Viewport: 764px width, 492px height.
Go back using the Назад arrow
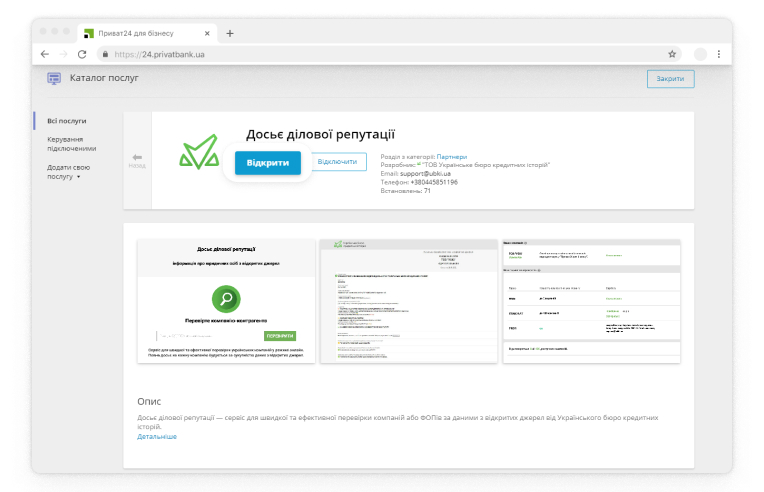coord(137,159)
